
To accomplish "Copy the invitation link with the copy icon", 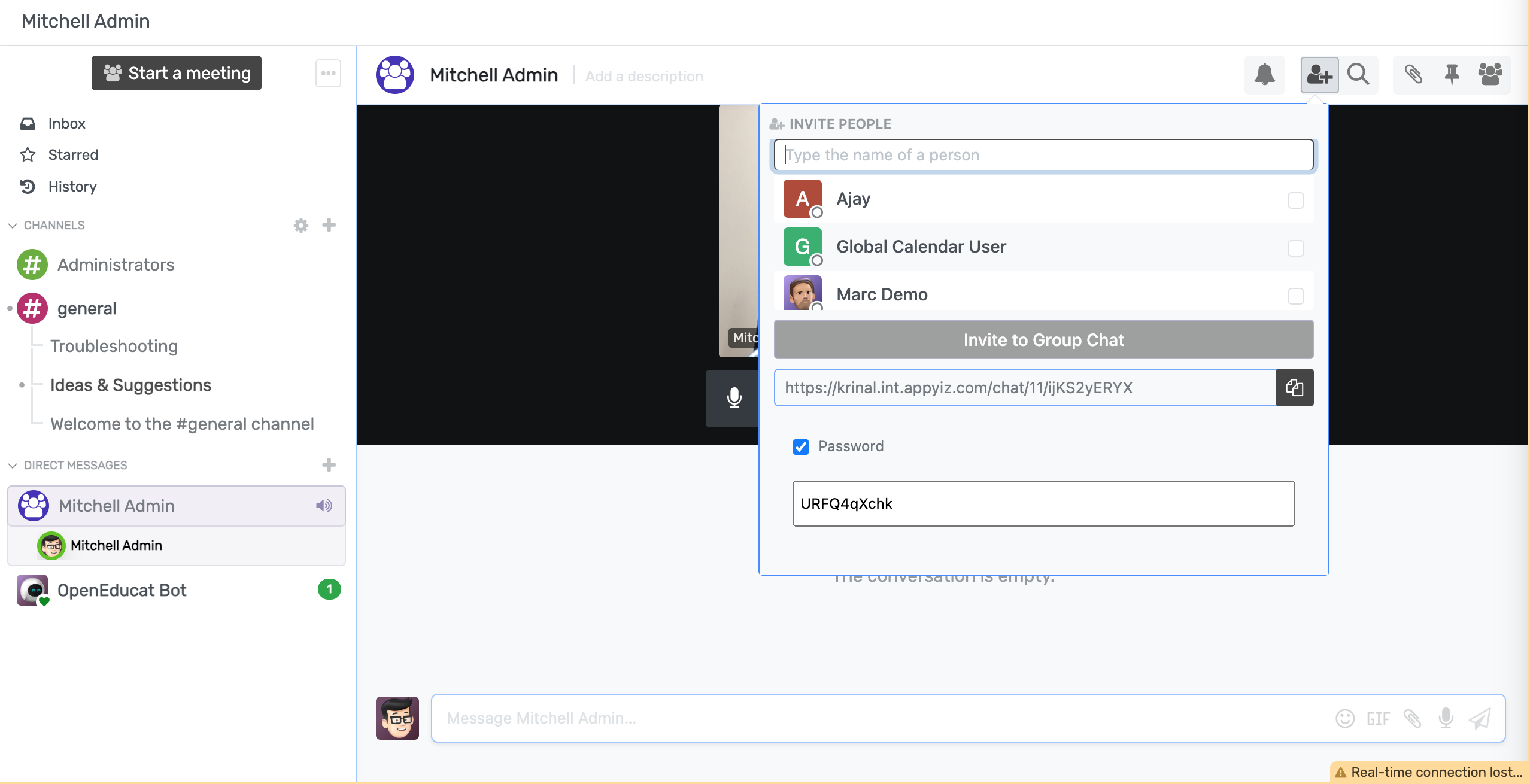I will coord(1294,388).
